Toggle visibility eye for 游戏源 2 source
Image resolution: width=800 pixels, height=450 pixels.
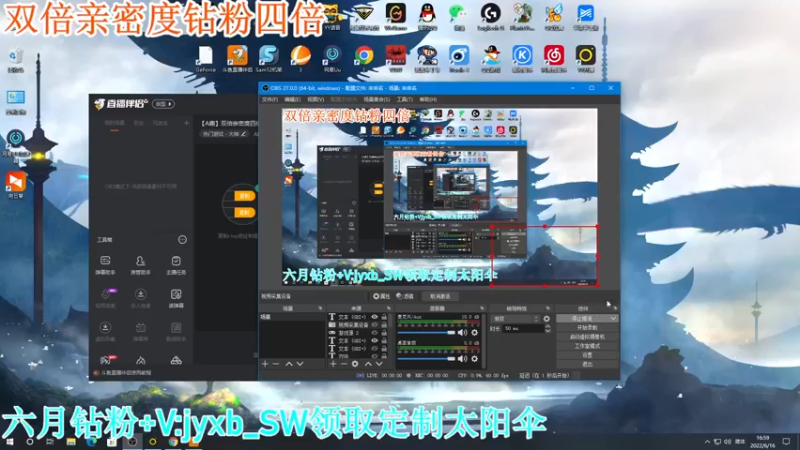tap(374, 333)
